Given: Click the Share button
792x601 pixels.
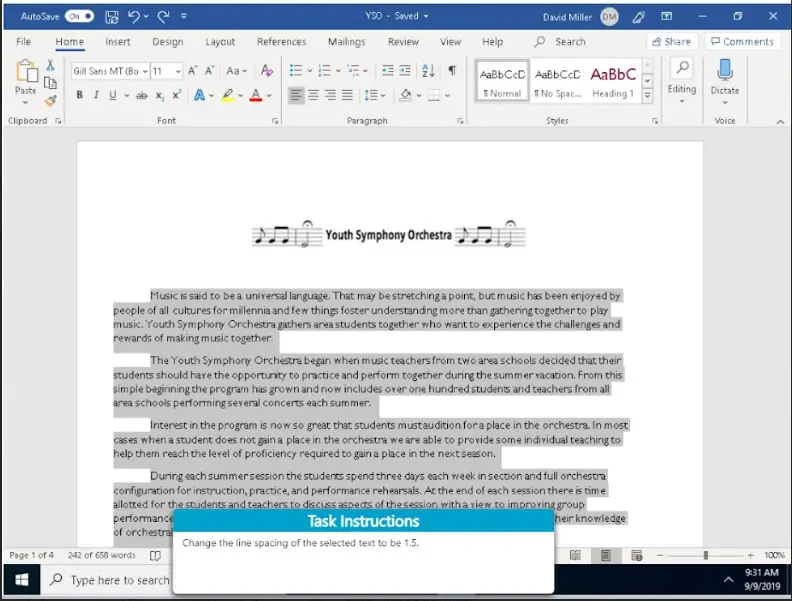Looking at the screenshot, I should (672, 41).
